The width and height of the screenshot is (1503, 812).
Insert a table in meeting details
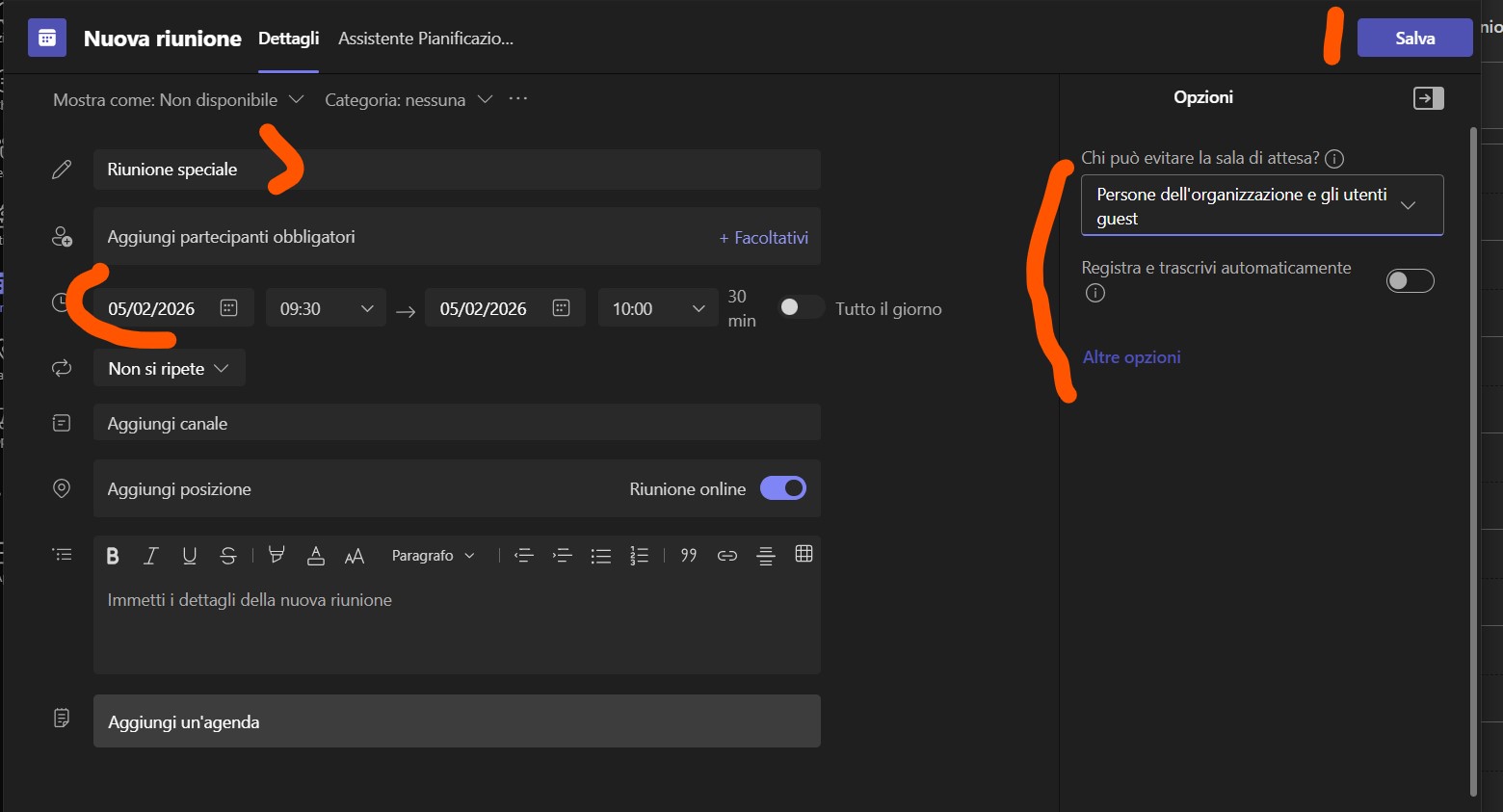click(x=804, y=554)
